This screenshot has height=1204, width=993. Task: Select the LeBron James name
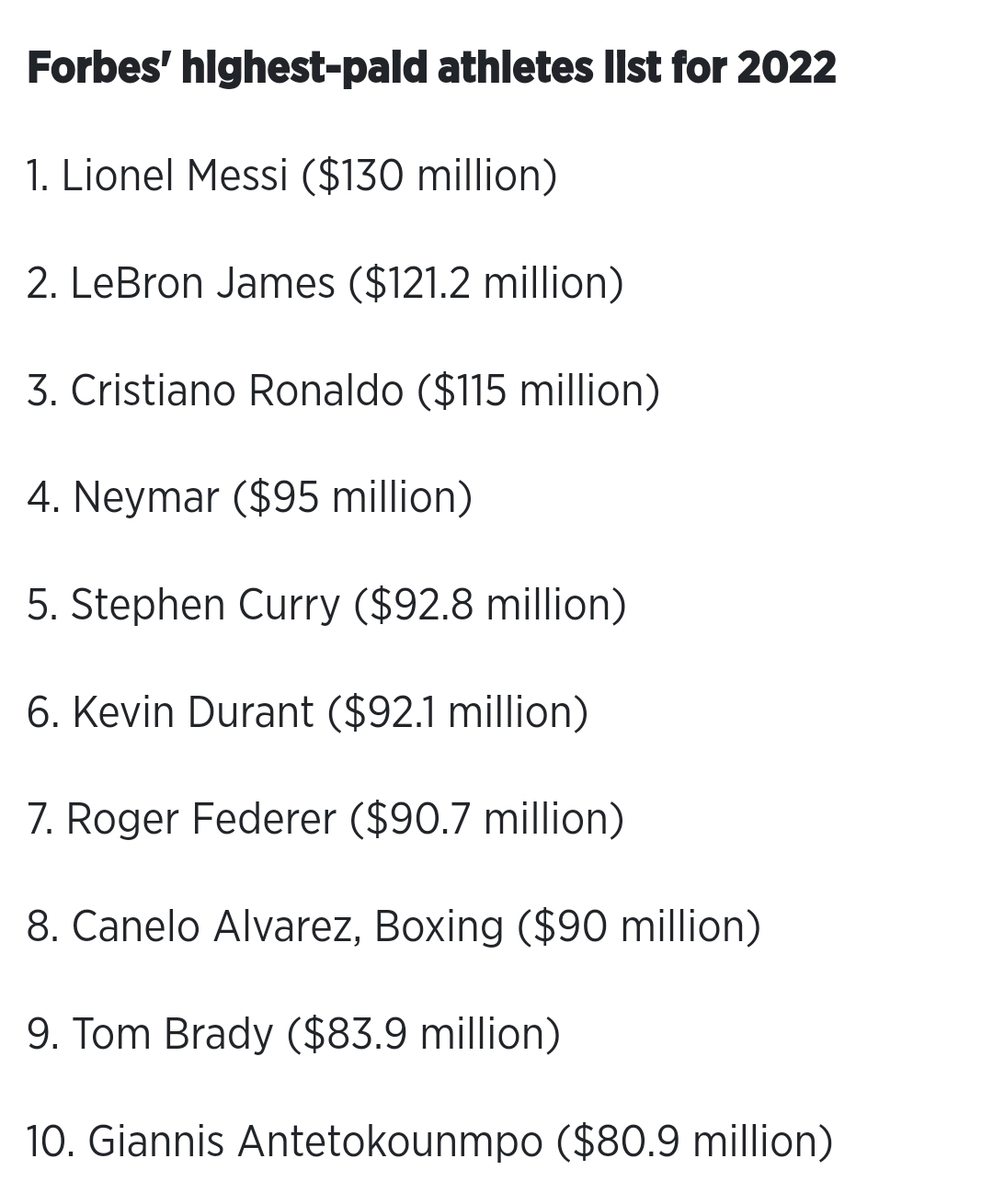click(x=202, y=283)
